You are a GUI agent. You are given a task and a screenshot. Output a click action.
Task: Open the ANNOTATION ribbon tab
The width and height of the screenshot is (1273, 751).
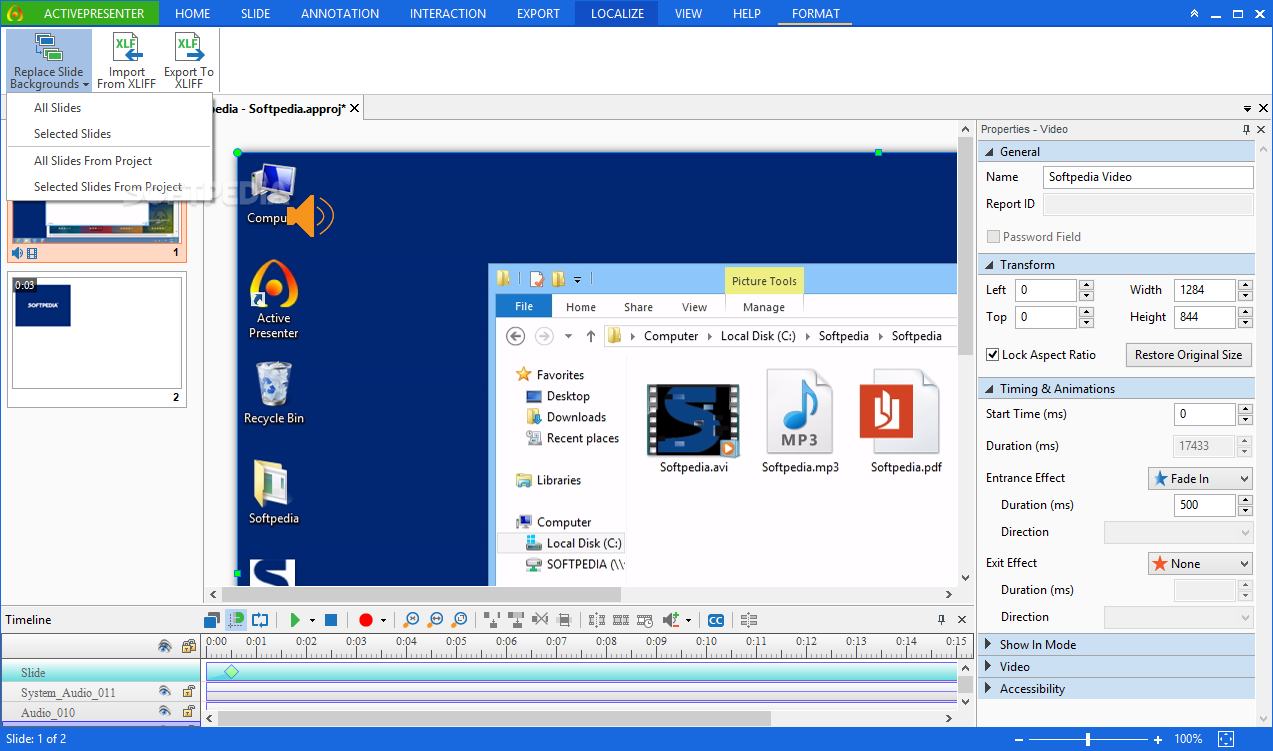point(340,14)
